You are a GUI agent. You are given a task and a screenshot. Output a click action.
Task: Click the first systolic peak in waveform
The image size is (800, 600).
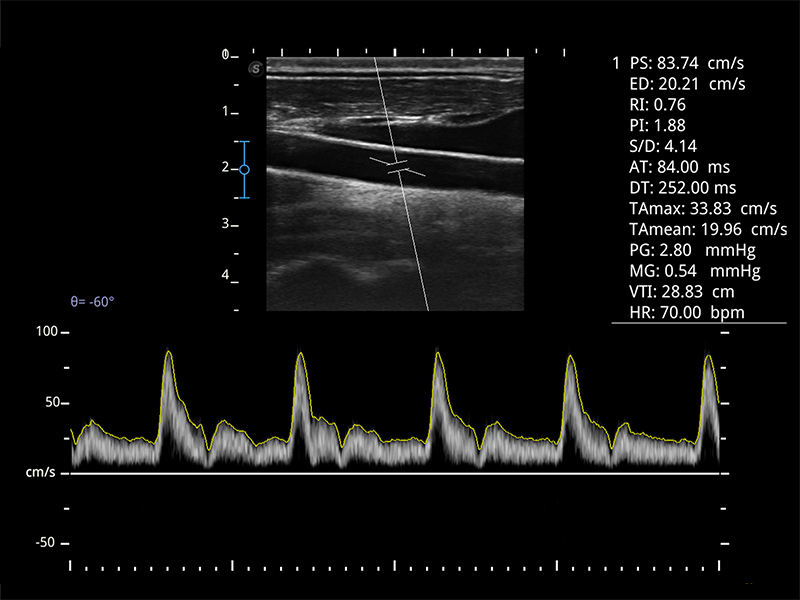coord(168,352)
